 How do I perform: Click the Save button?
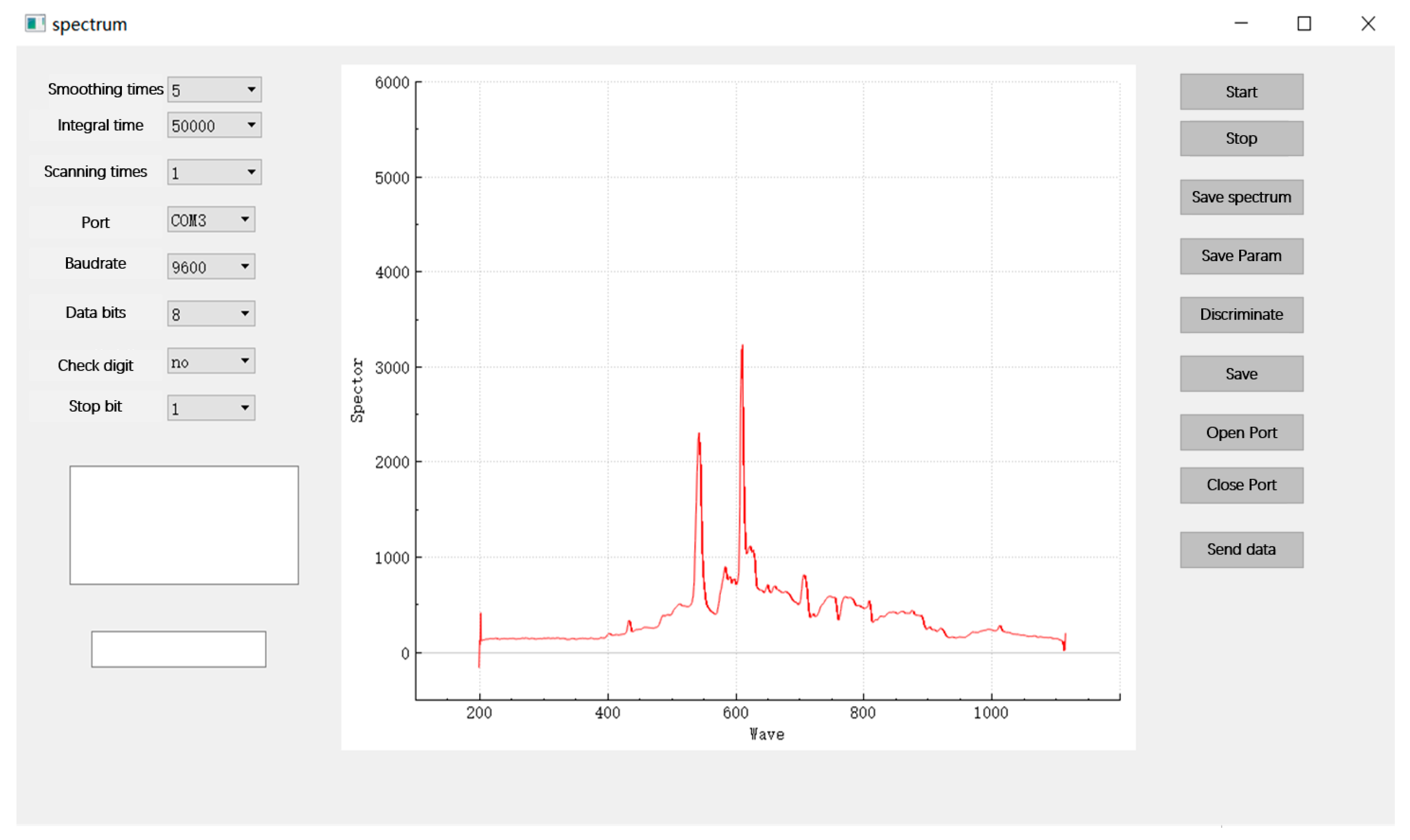(x=1241, y=374)
